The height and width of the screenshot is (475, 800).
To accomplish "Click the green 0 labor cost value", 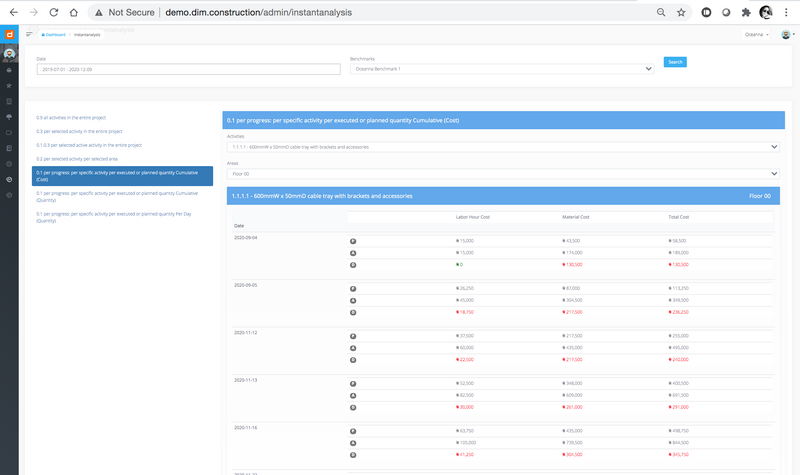I will [x=459, y=265].
